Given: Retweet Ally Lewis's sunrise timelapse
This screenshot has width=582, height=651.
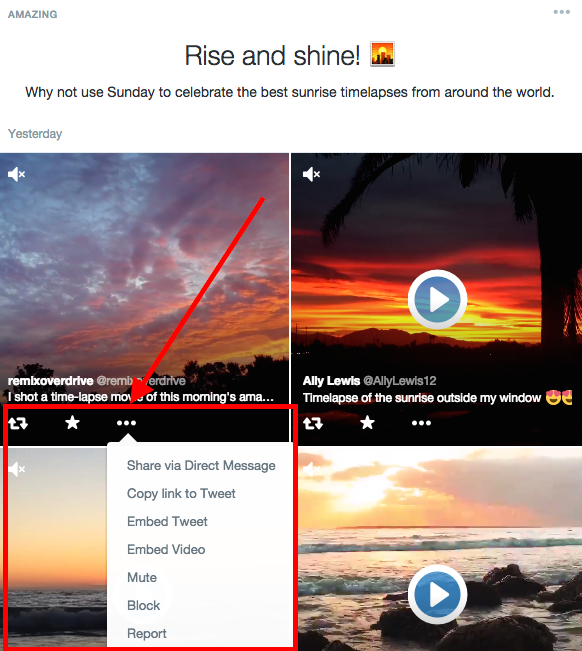Looking at the screenshot, I should point(313,423).
